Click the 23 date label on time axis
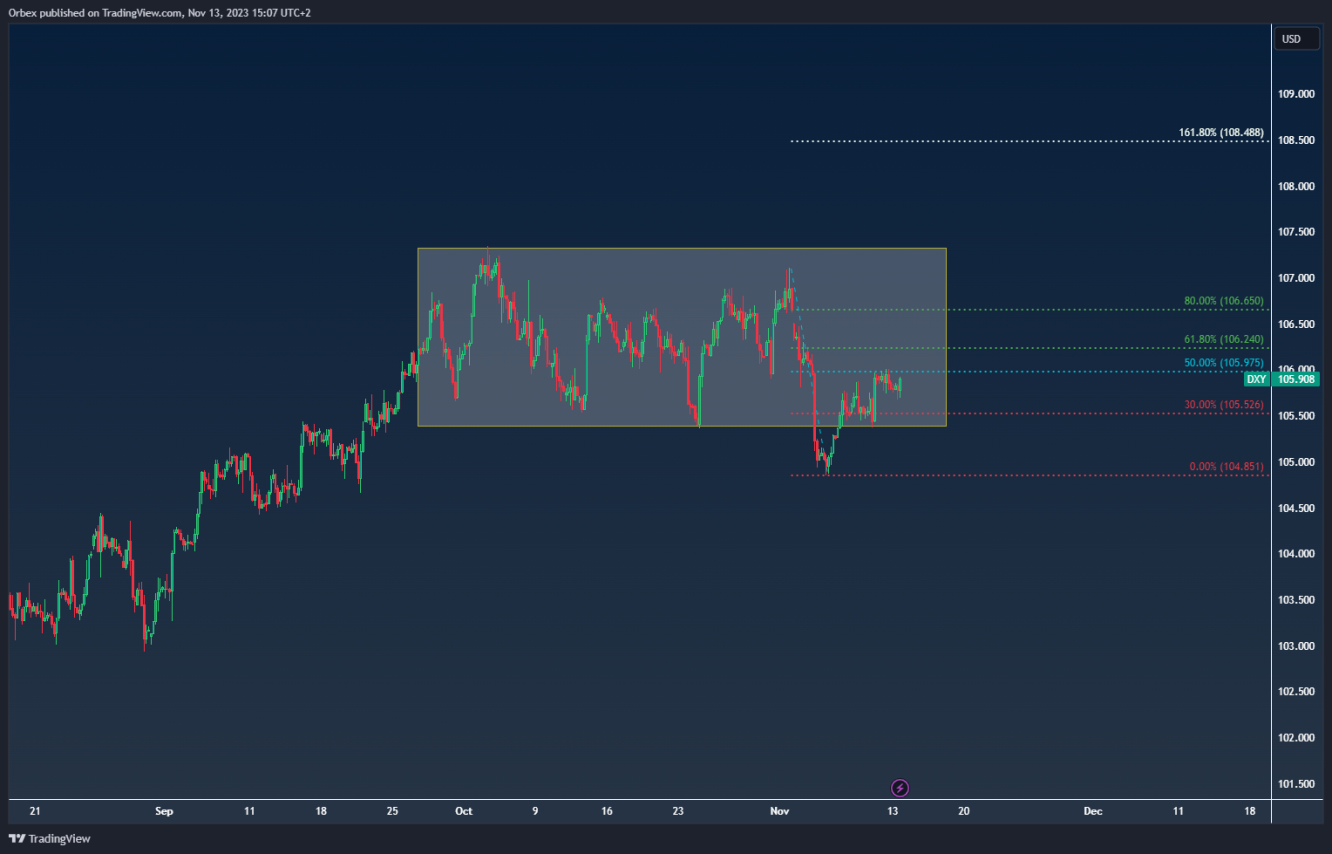1332x854 pixels. (678, 811)
